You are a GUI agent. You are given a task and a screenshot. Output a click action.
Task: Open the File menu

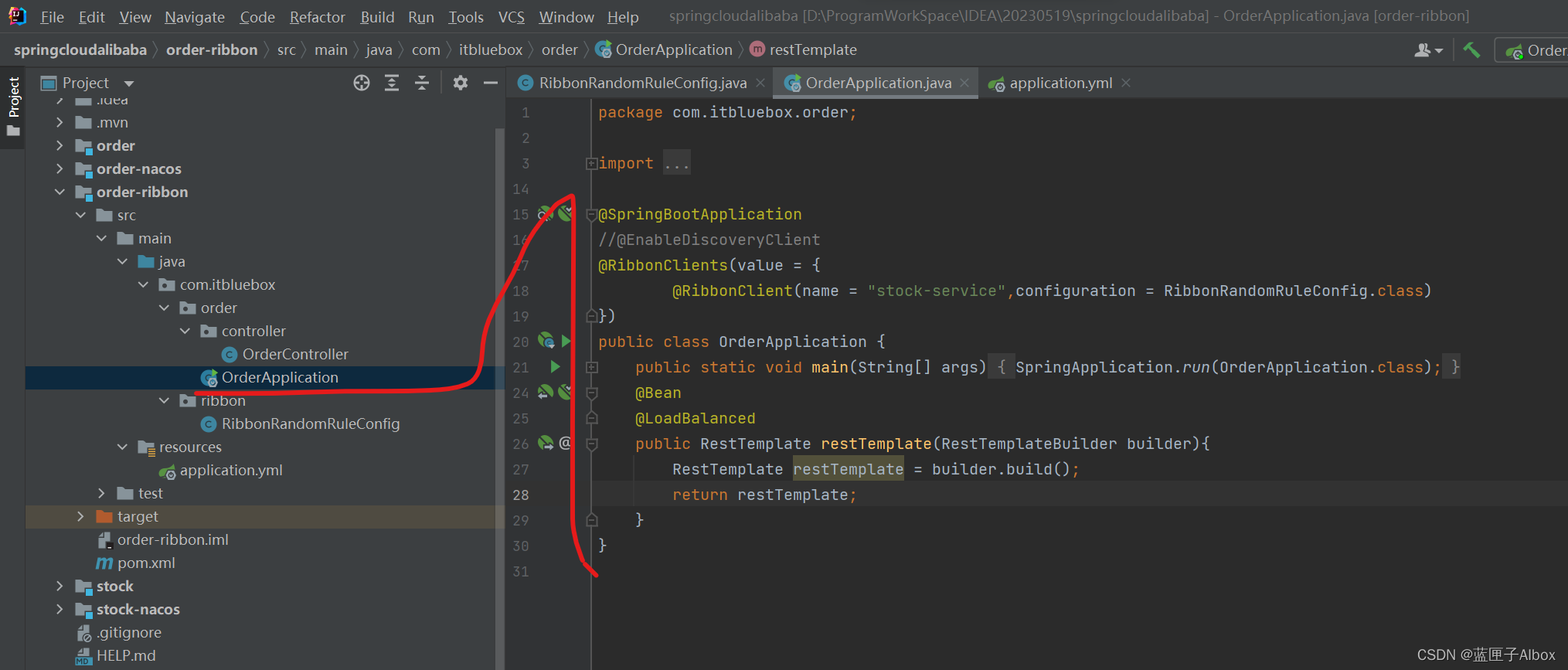click(x=52, y=17)
